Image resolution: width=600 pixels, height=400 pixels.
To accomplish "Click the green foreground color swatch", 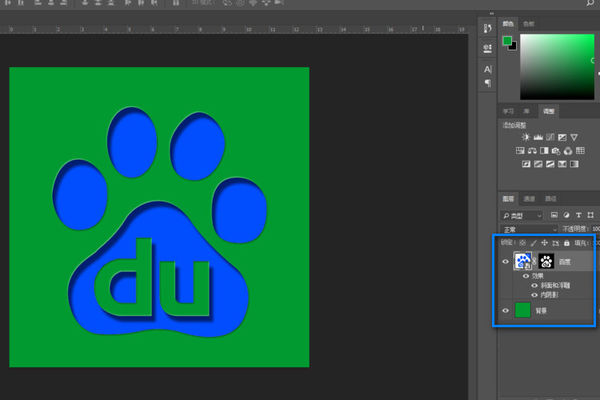I will tap(507, 41).
